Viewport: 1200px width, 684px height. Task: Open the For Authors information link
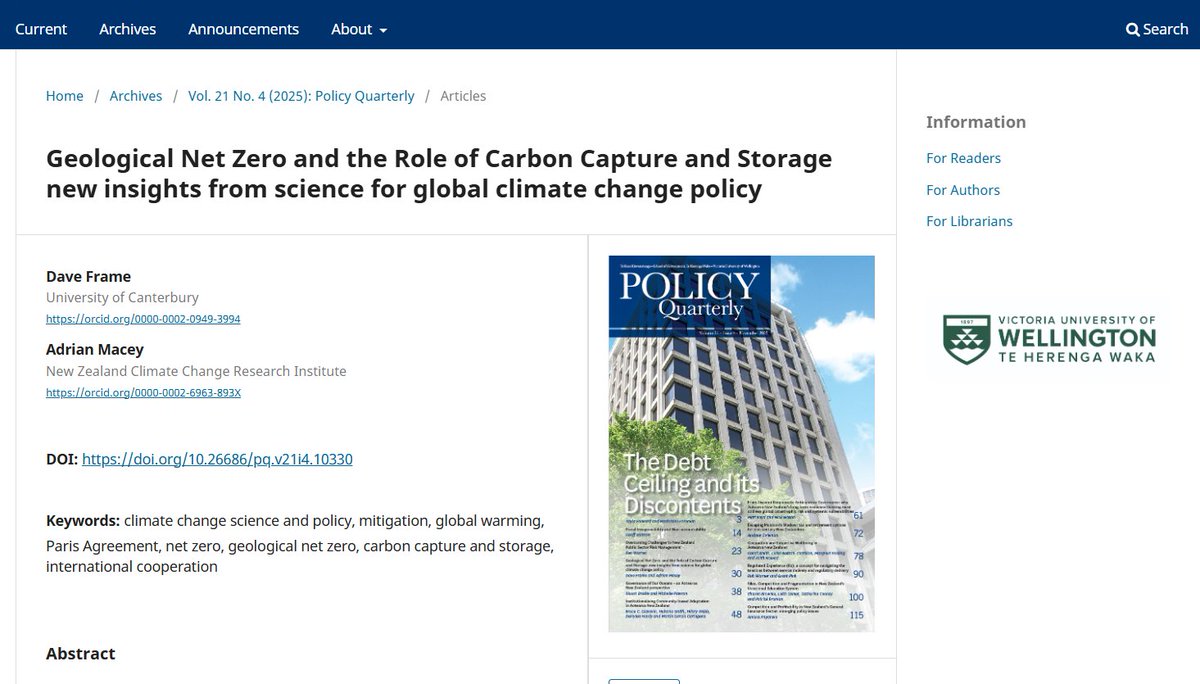click(x=963, y=190)
